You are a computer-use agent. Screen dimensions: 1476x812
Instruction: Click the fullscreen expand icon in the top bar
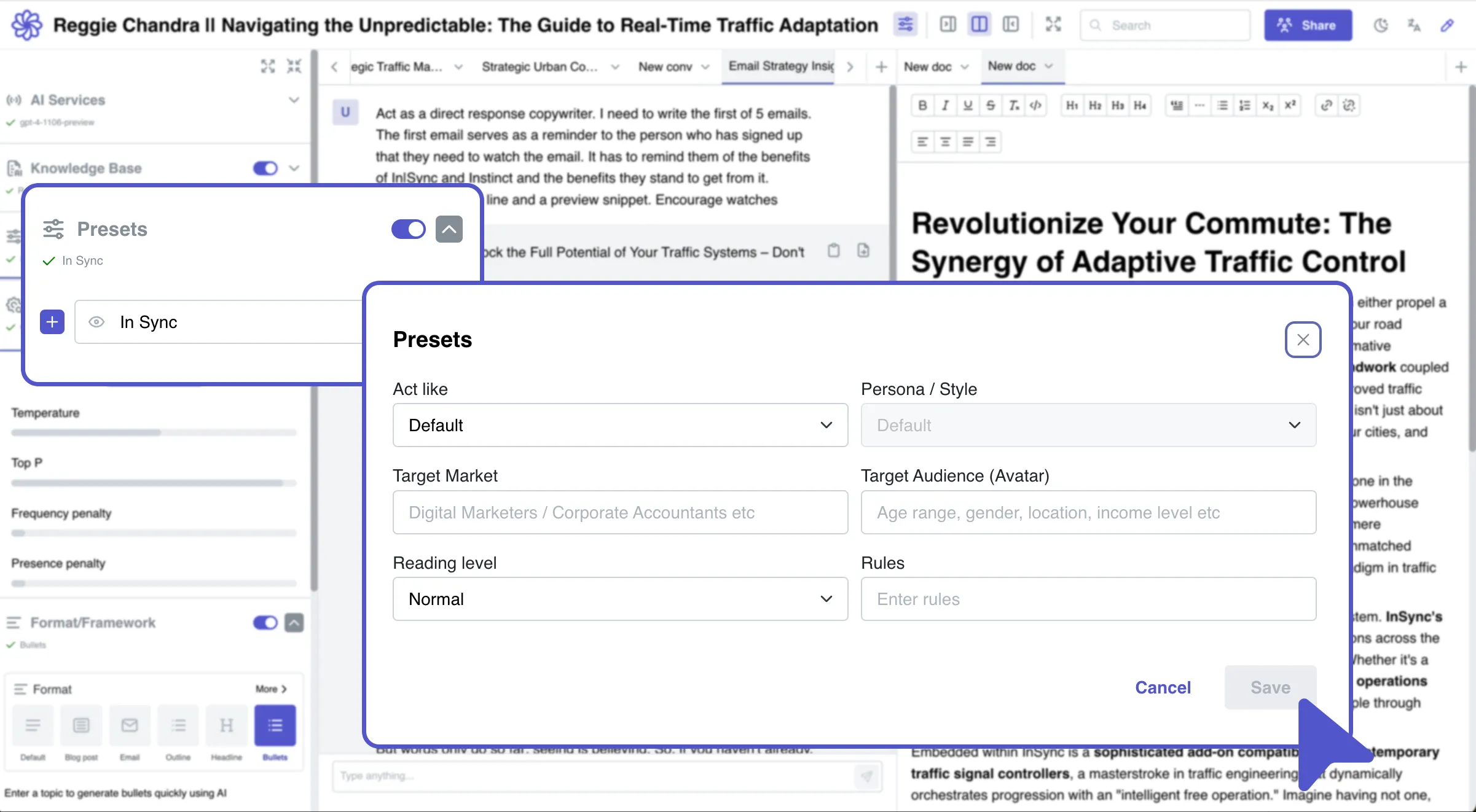pyautogui.click(x=1053, y=25)
